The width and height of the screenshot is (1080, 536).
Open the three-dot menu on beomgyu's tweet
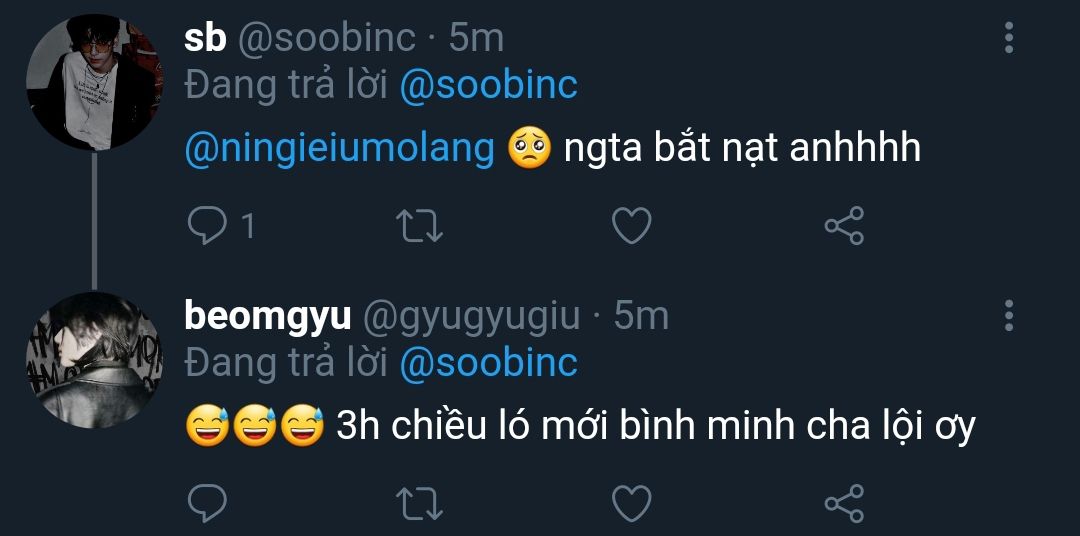pos(1008,315)
